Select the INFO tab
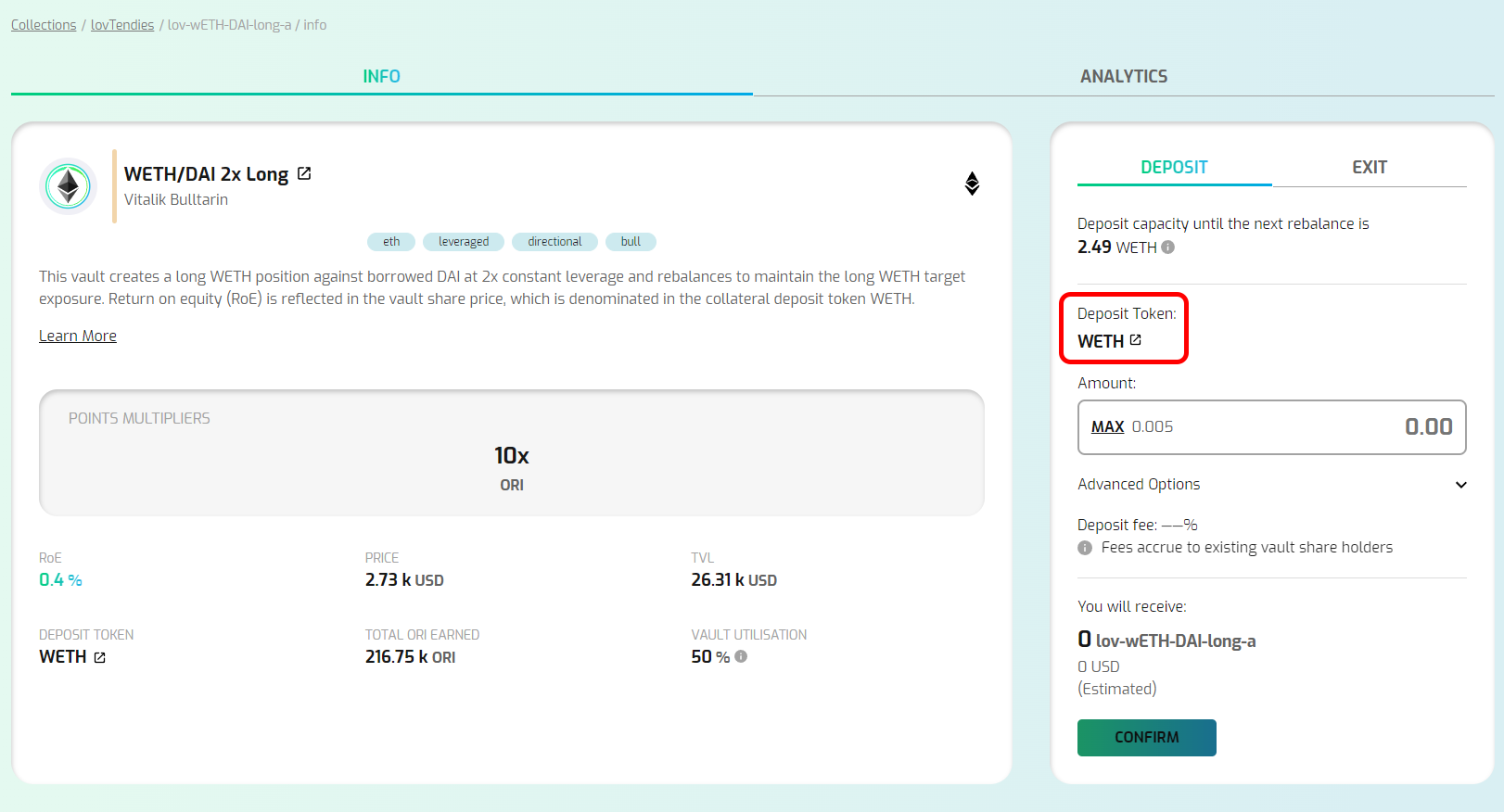The width and height of the screenshot is (1504, 812). pos(381,77)
